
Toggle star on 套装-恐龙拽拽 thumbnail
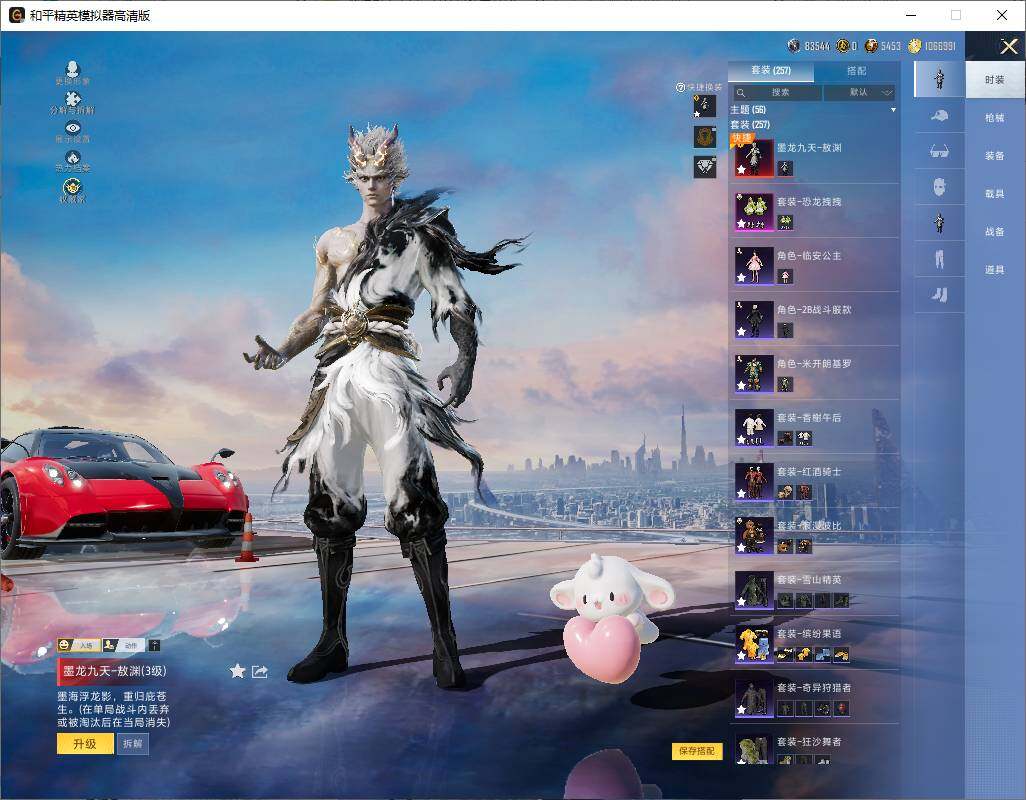click(741, 224)
